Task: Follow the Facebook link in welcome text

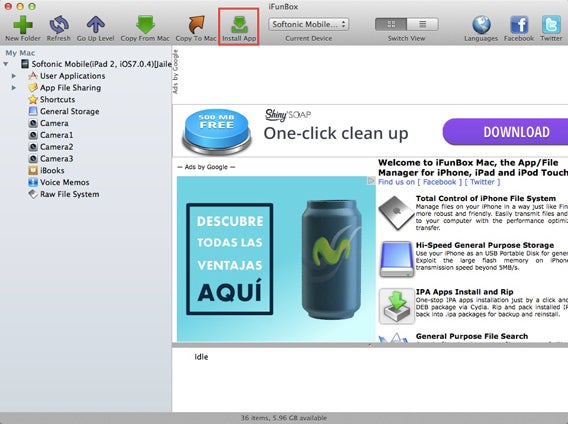Action: click(439, 182)
